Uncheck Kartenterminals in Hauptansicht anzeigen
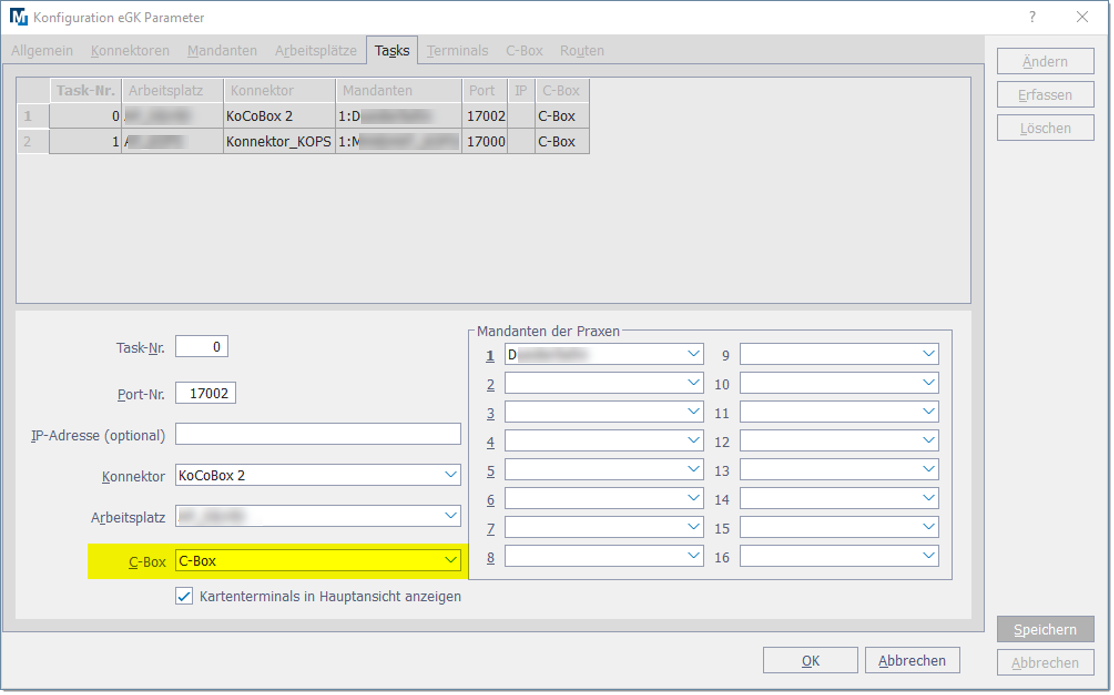 184,596
